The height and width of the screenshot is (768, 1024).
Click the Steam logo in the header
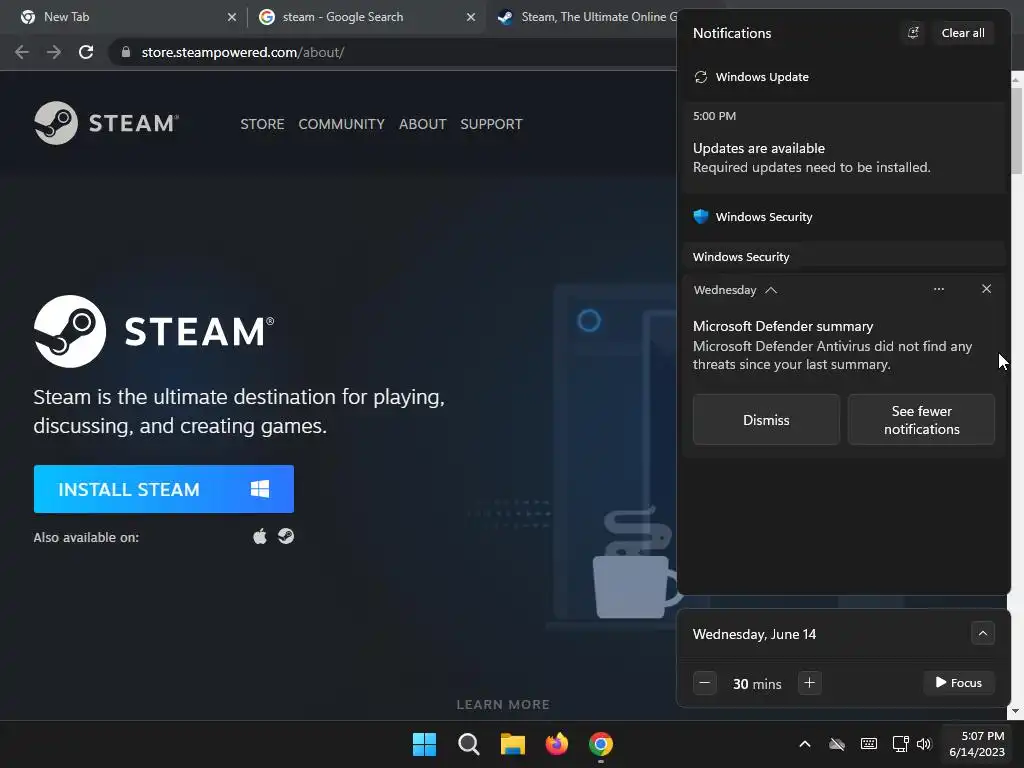click(x=106, y=123)
